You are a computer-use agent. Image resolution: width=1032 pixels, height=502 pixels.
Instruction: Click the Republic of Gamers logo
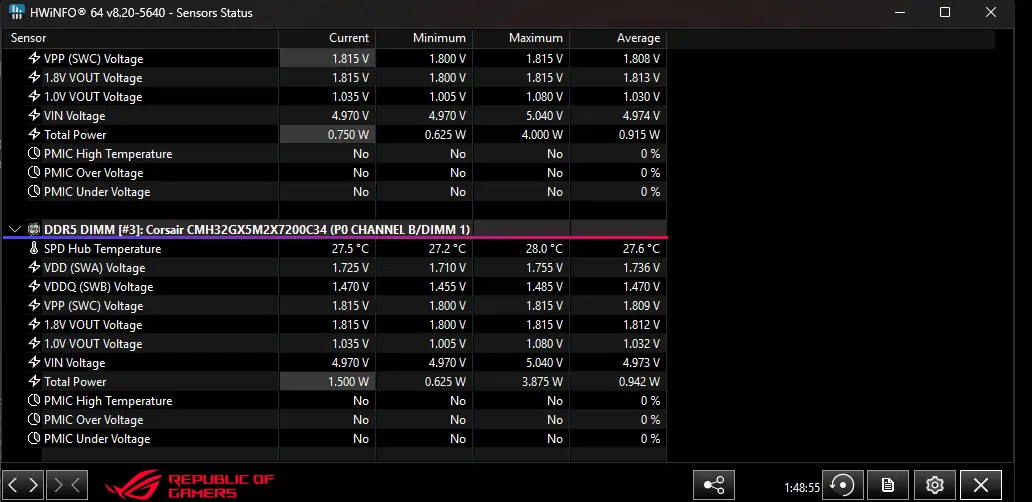(190, 486)
